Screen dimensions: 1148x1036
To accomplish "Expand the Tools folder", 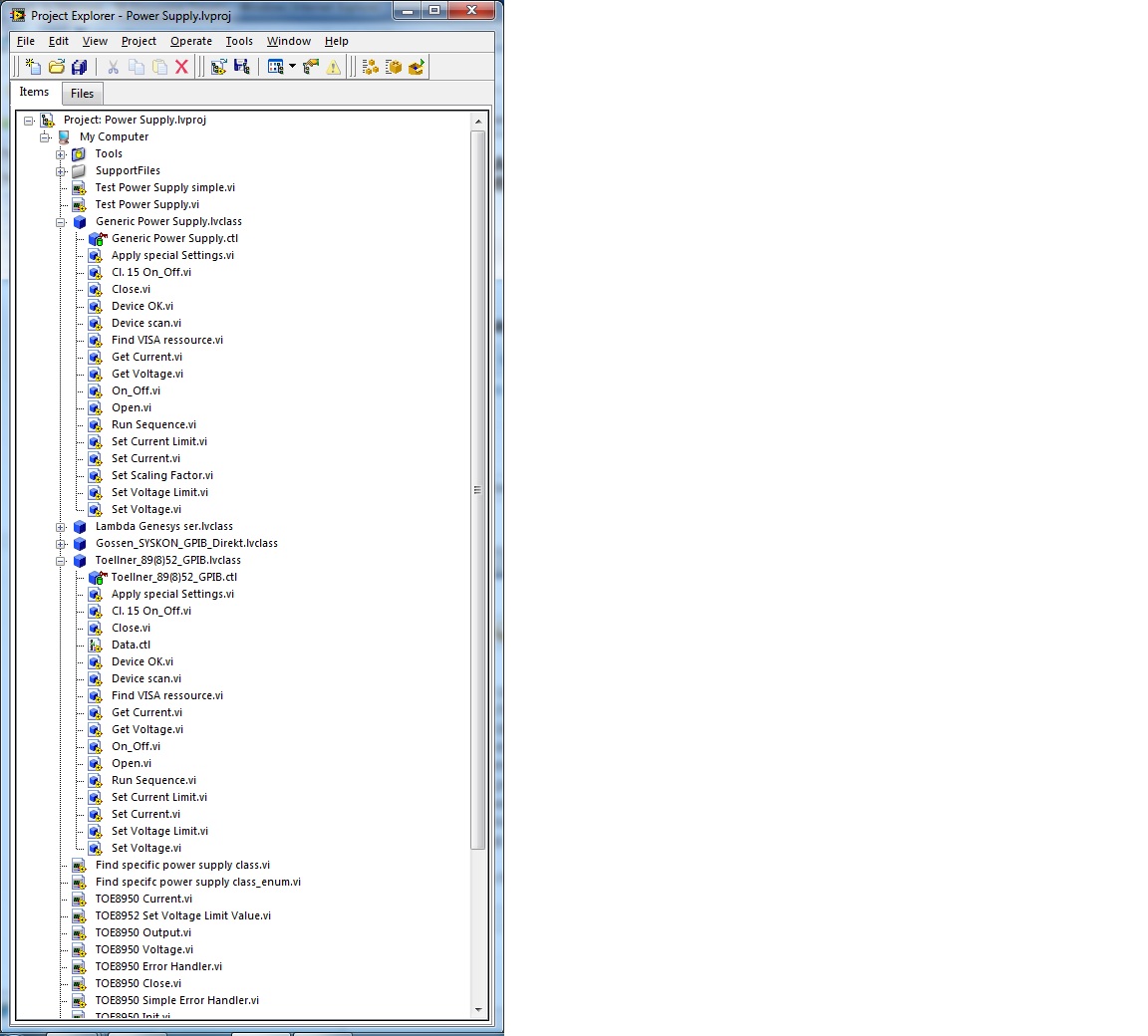I will coord(62,154).
